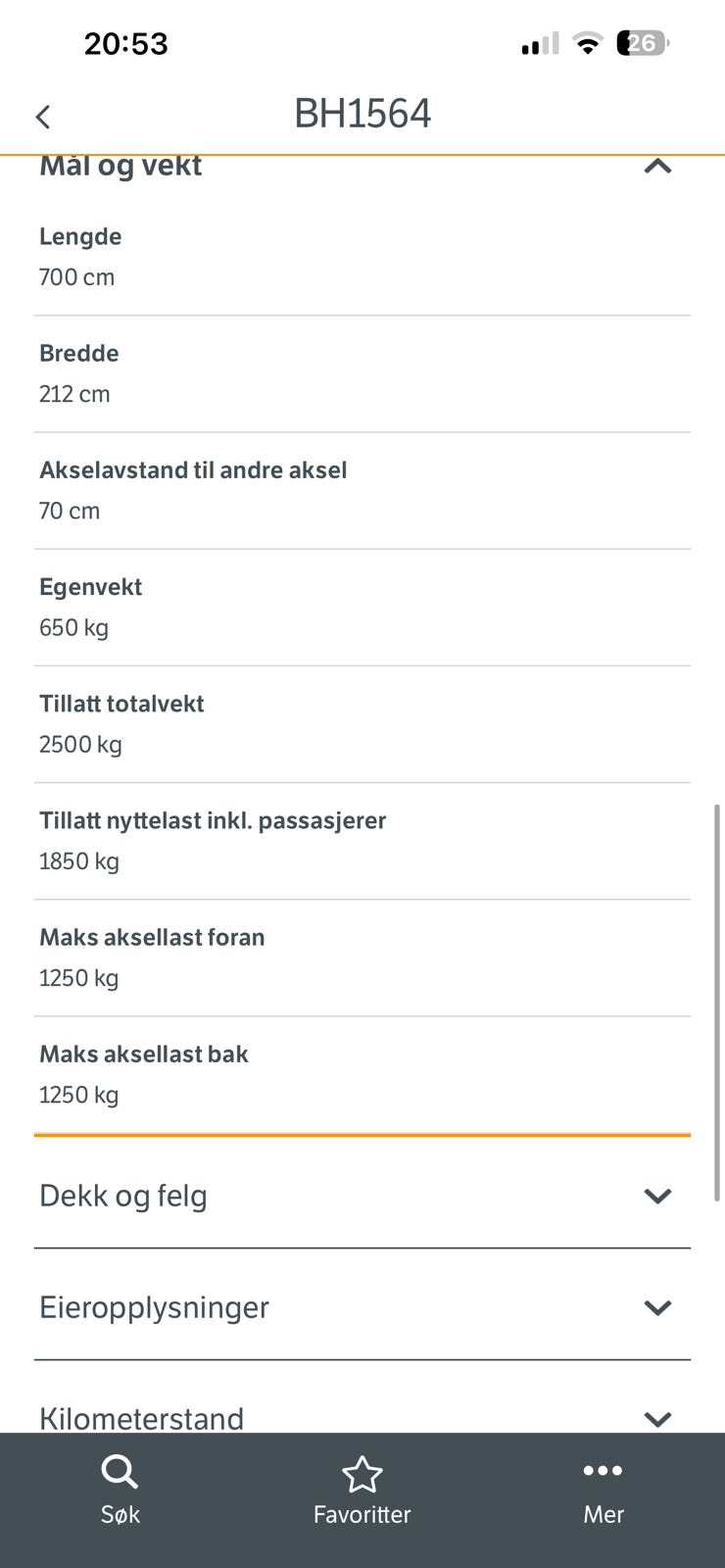Open the Mer tab label

603,1514
